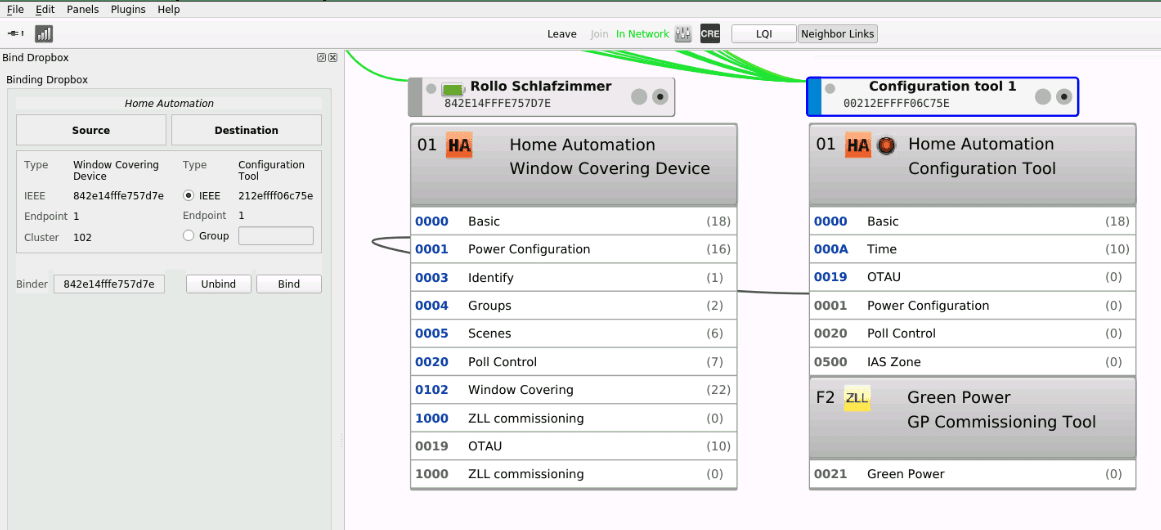Collapse Configuration tool 1 node with right dot button
Screen dimensions: 1161x530
click(1064, 97)
